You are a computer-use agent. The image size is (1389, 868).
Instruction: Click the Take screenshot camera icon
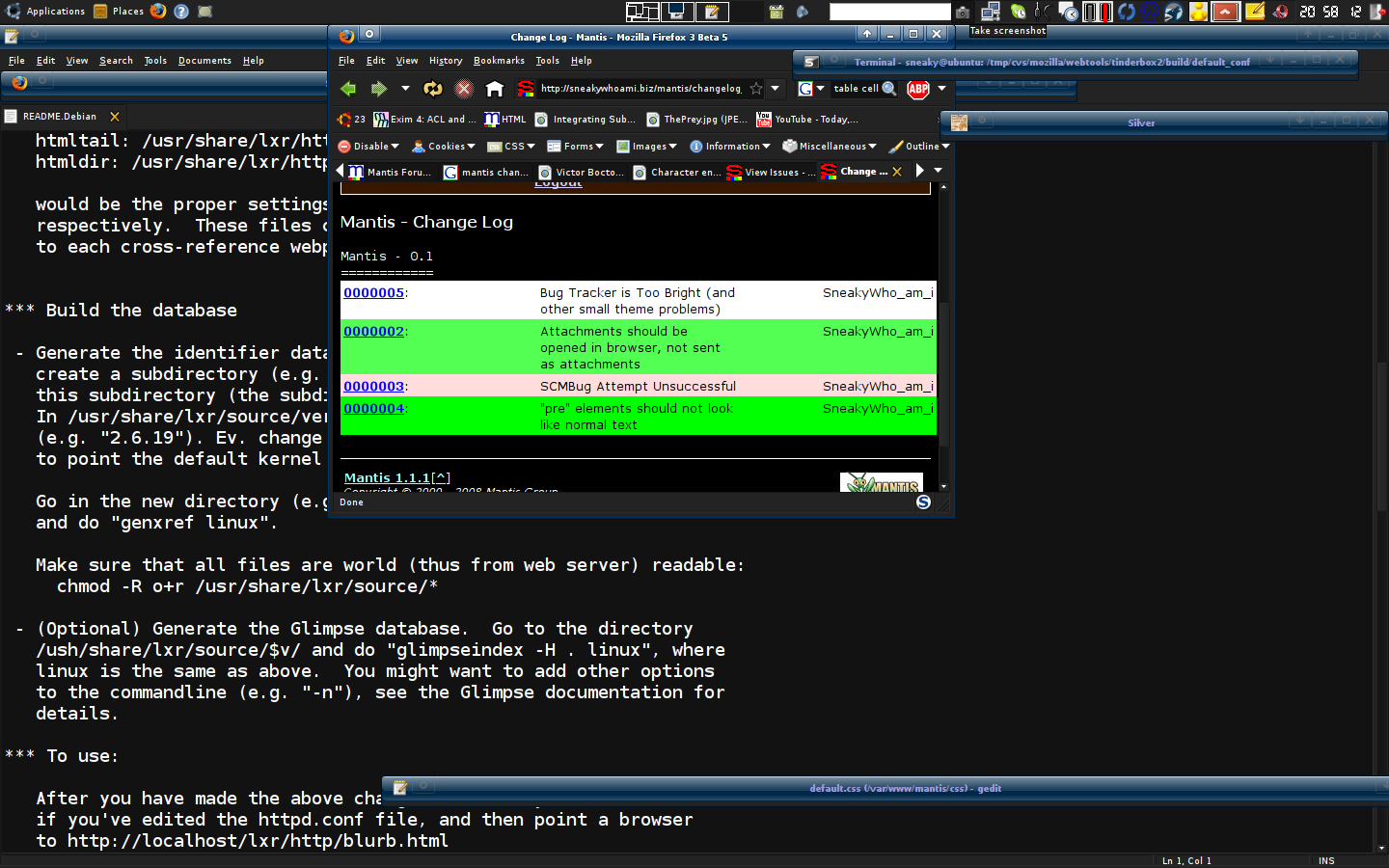963,12
